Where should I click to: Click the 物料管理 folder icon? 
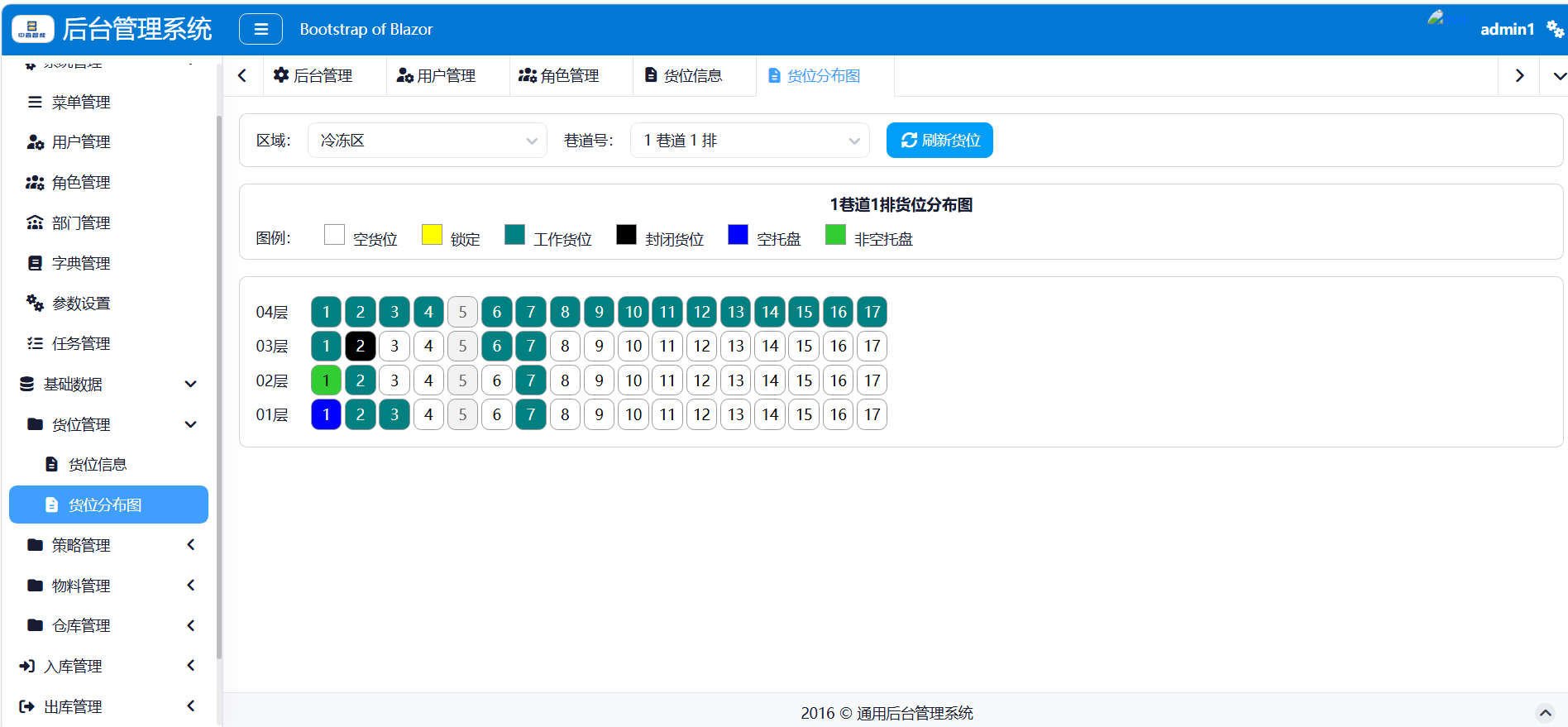click(x=35, y=586)
